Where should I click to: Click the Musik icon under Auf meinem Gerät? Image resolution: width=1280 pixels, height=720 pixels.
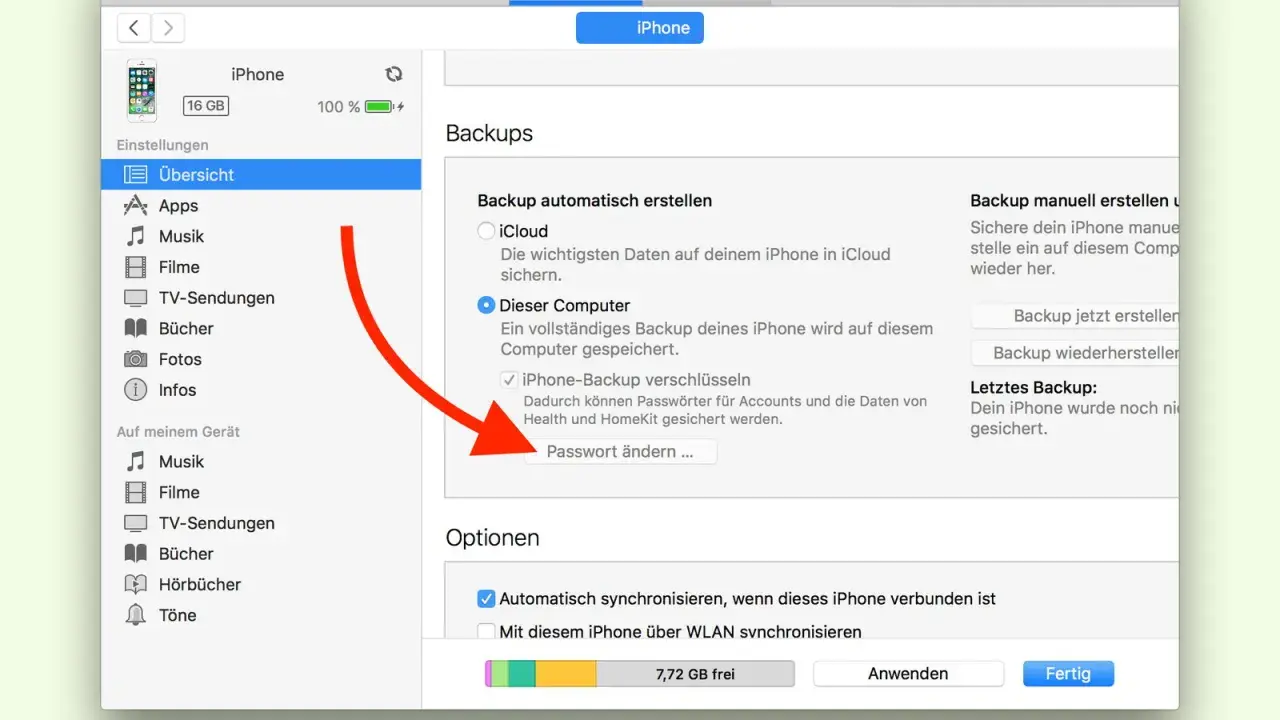[135, 461]
